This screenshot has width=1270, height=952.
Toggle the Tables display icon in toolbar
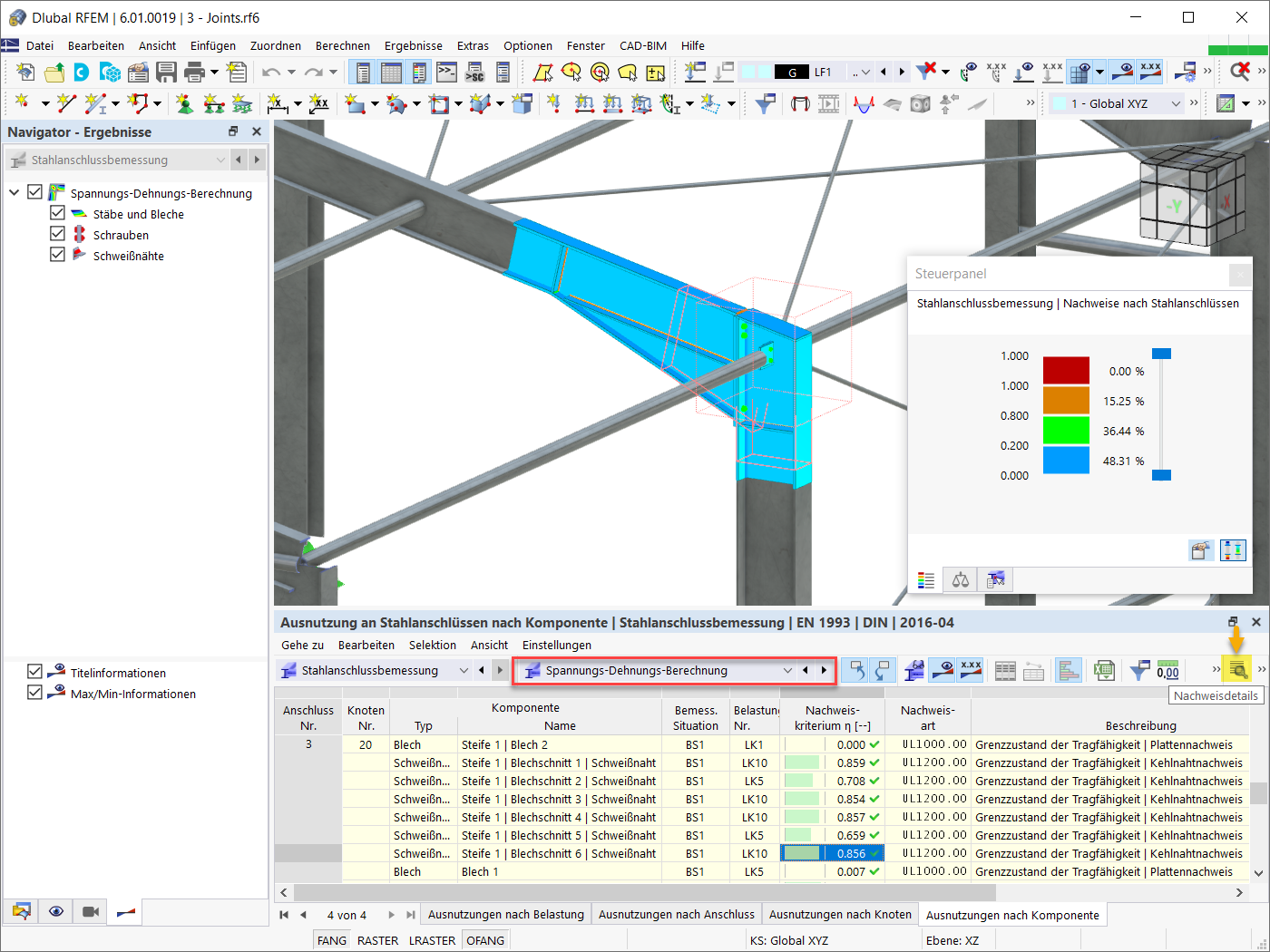[x=391, y=73]
